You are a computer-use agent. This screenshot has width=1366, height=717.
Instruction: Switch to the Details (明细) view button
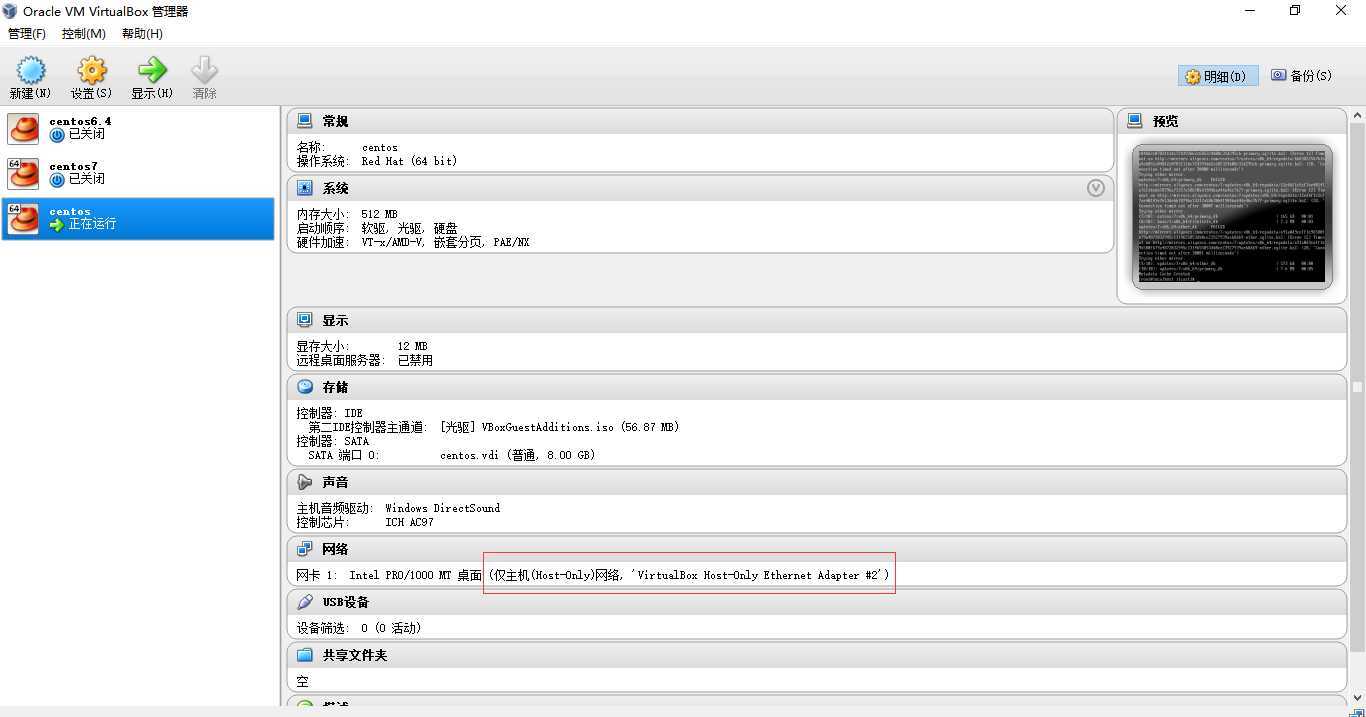coord(1218,76)
